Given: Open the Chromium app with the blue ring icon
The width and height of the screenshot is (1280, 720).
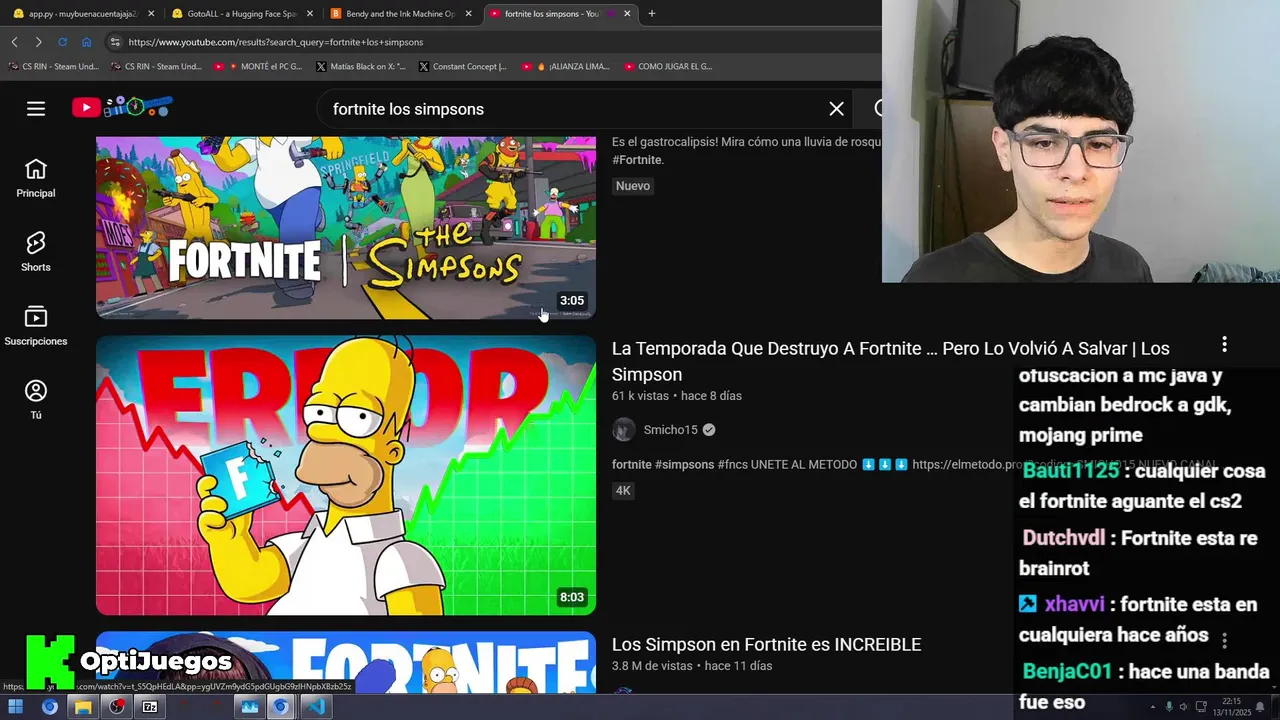Looking at the screenshot, I should click(x=49, y=707).
